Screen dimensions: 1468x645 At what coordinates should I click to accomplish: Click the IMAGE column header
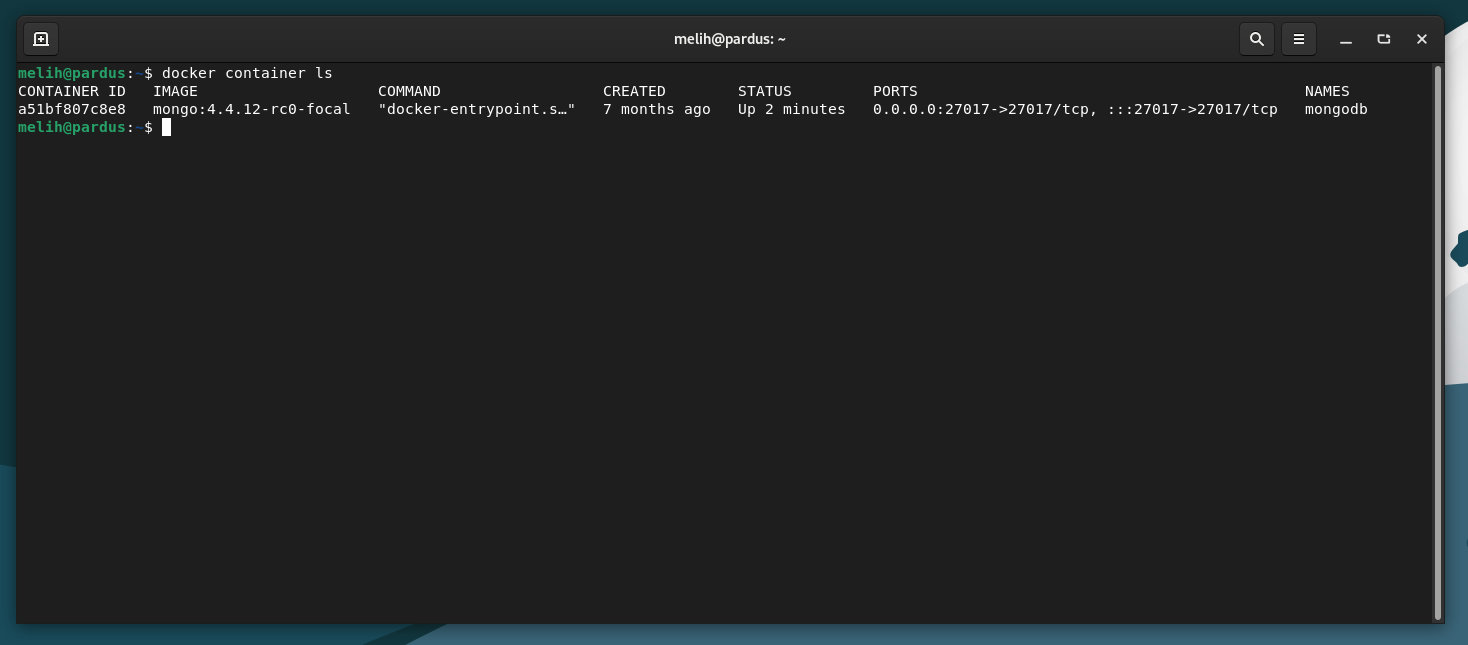(x=175, y=91)
